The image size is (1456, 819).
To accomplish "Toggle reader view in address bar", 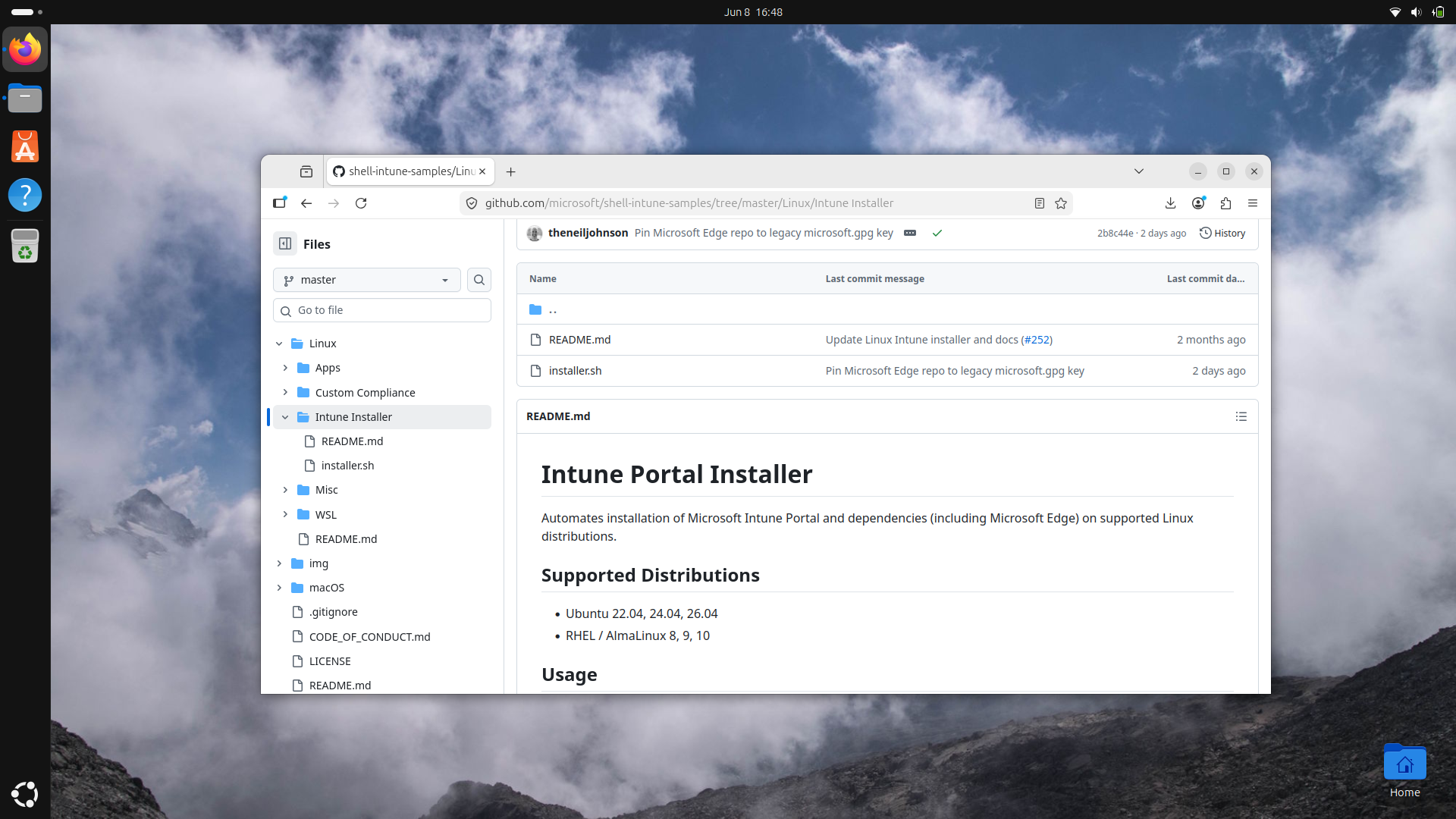I will tap(1040, 203).
